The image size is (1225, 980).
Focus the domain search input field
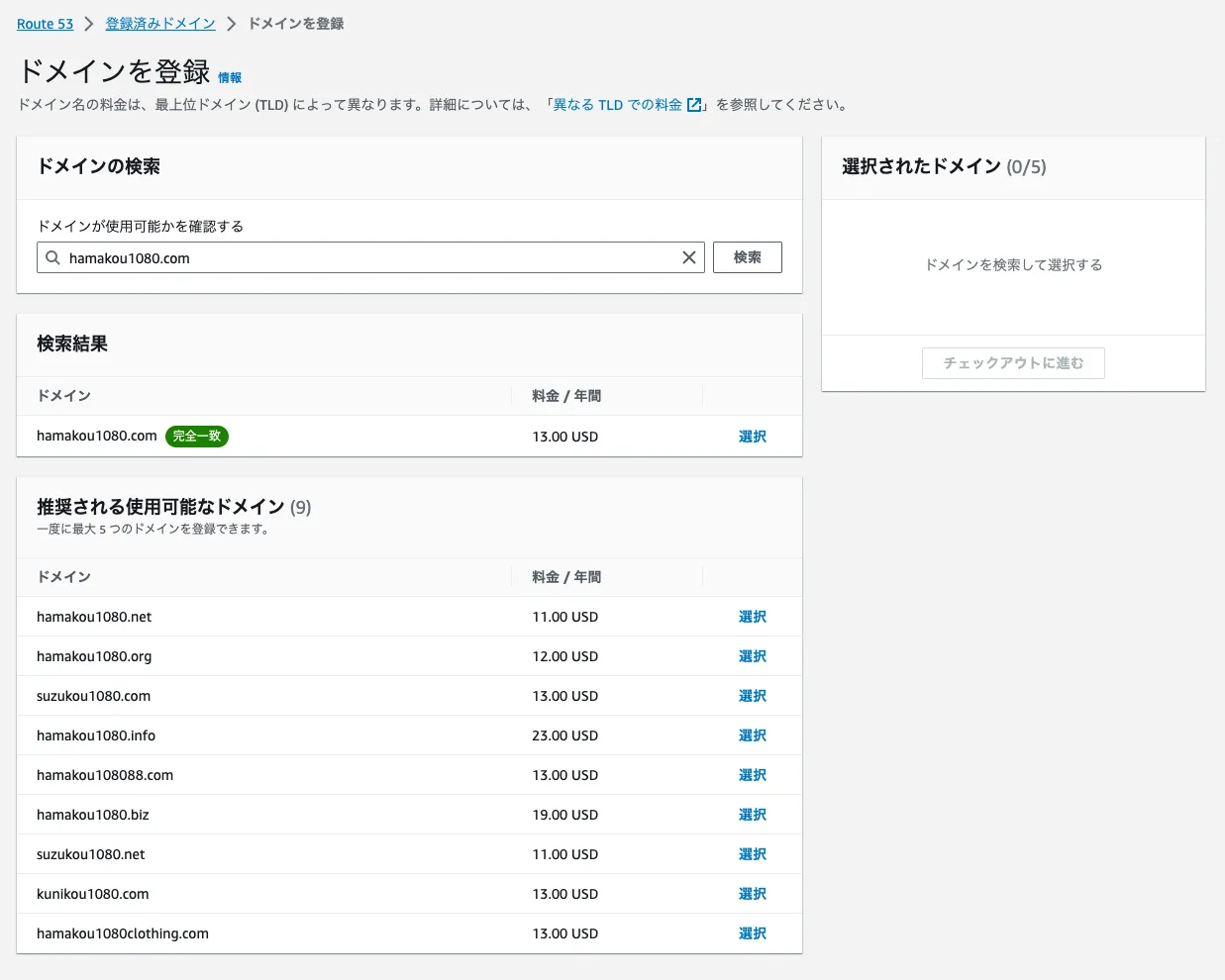pos(366,257)
